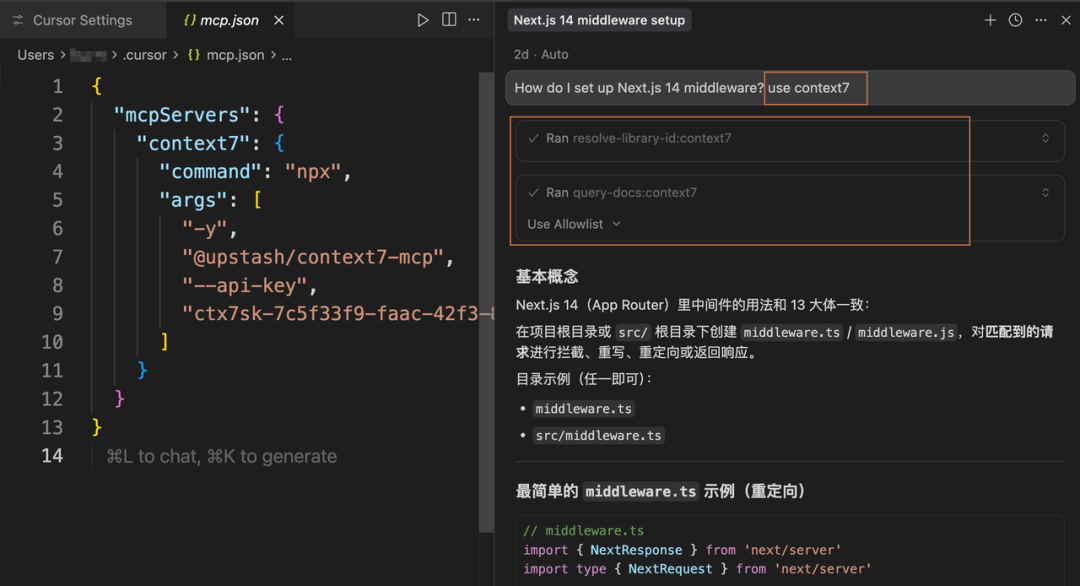Open chat history clock icon
Viewport: 1080px width, 586px height.
tap(1015, 20)
